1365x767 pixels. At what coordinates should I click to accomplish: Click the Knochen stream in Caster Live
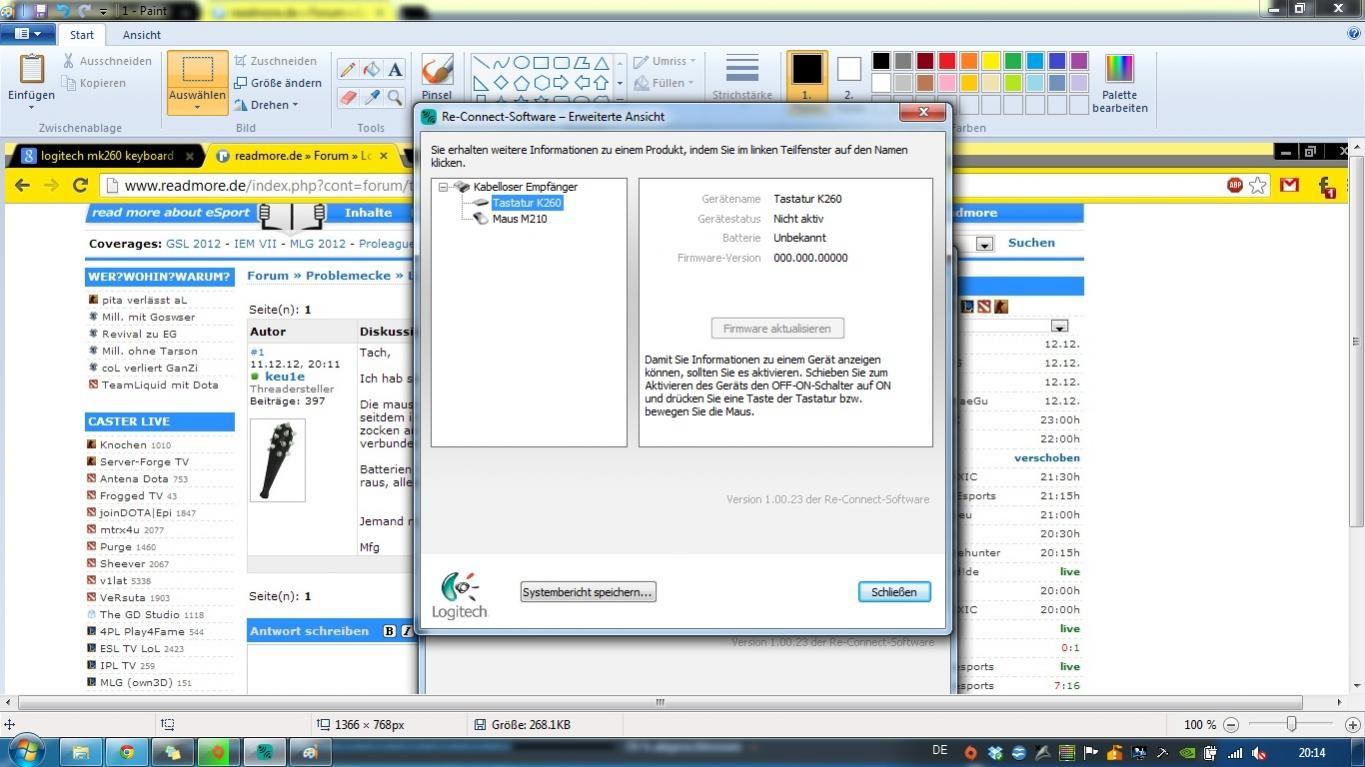tap(122, 445)
